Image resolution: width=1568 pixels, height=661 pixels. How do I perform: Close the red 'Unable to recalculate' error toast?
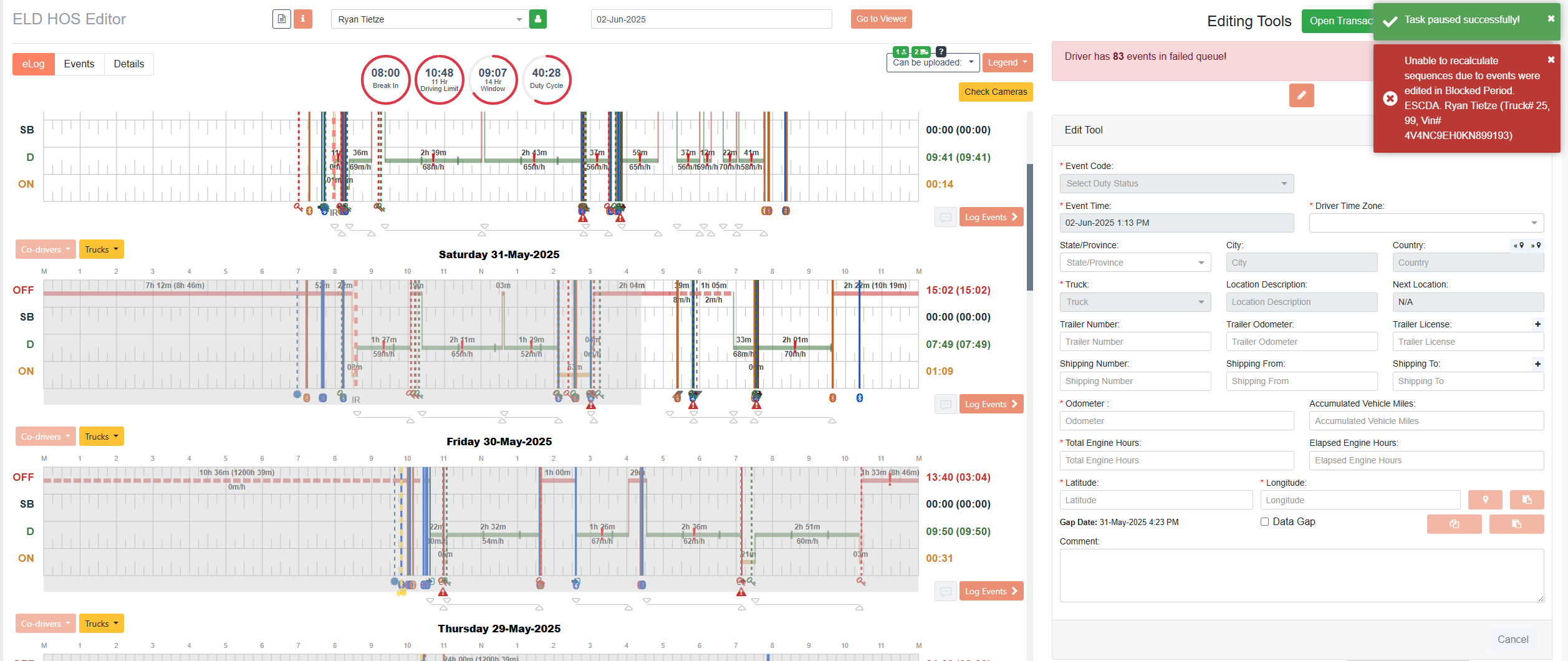(1551, 60)
